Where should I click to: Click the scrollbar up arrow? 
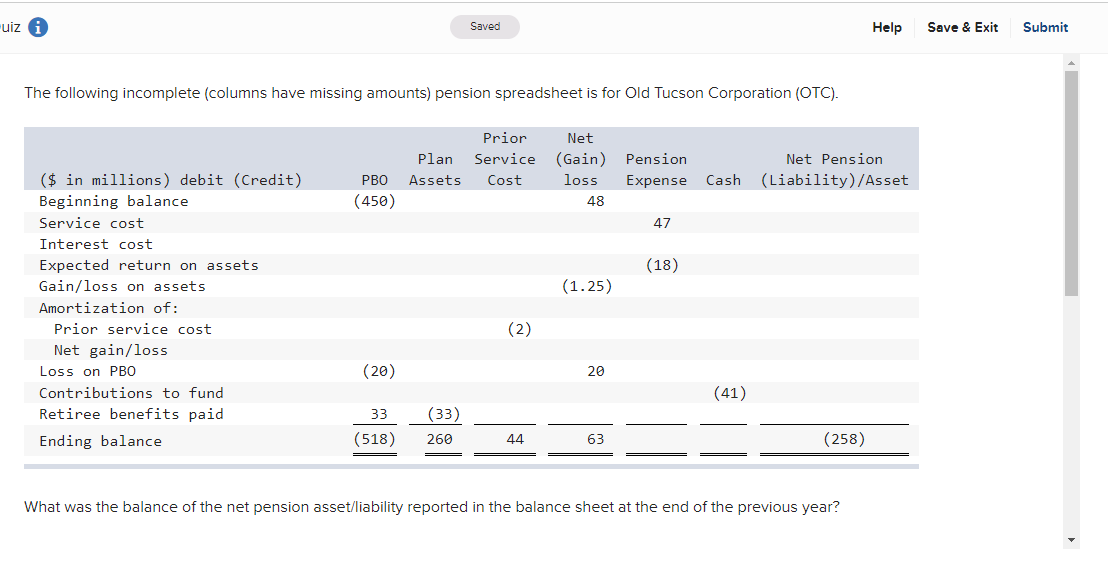point(1071,64)
